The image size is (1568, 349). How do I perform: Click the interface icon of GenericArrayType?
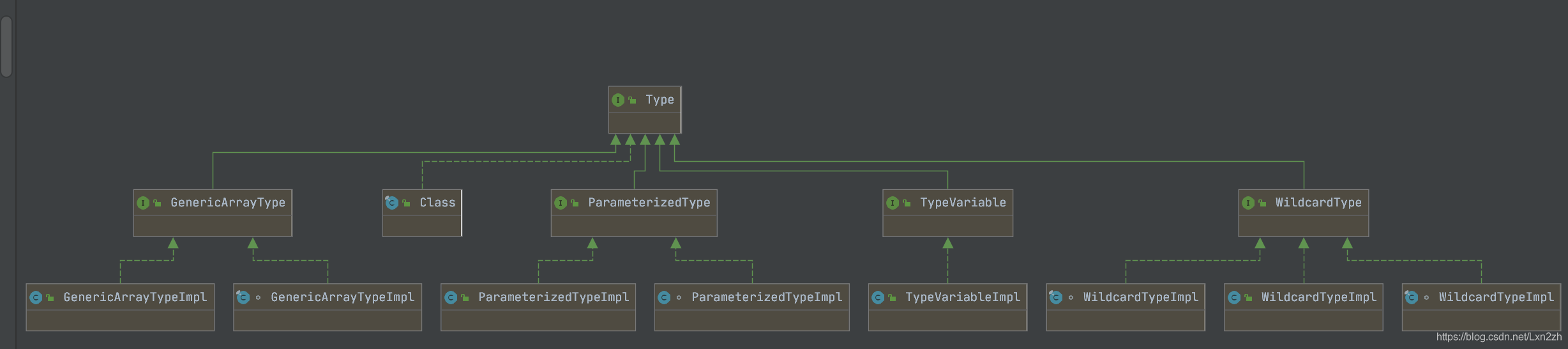point(143,203)
